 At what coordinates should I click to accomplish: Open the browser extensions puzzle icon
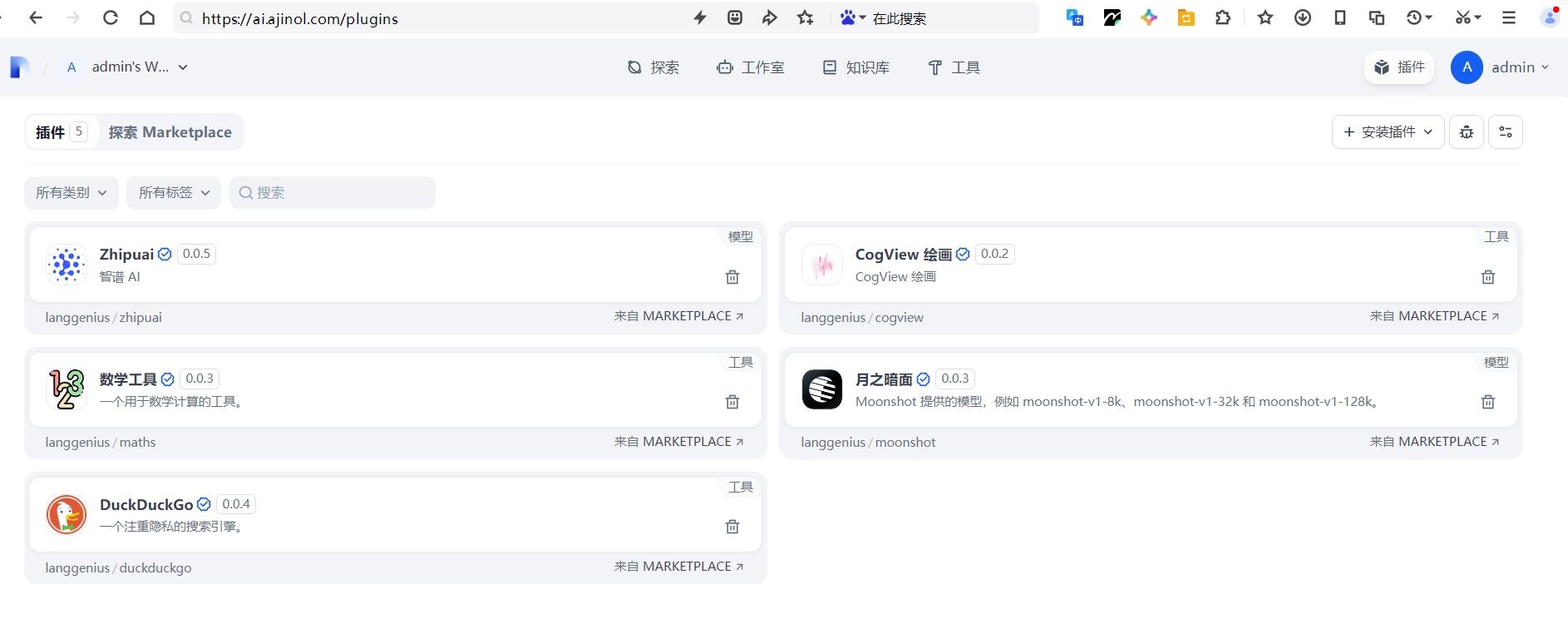[1222, 17]
